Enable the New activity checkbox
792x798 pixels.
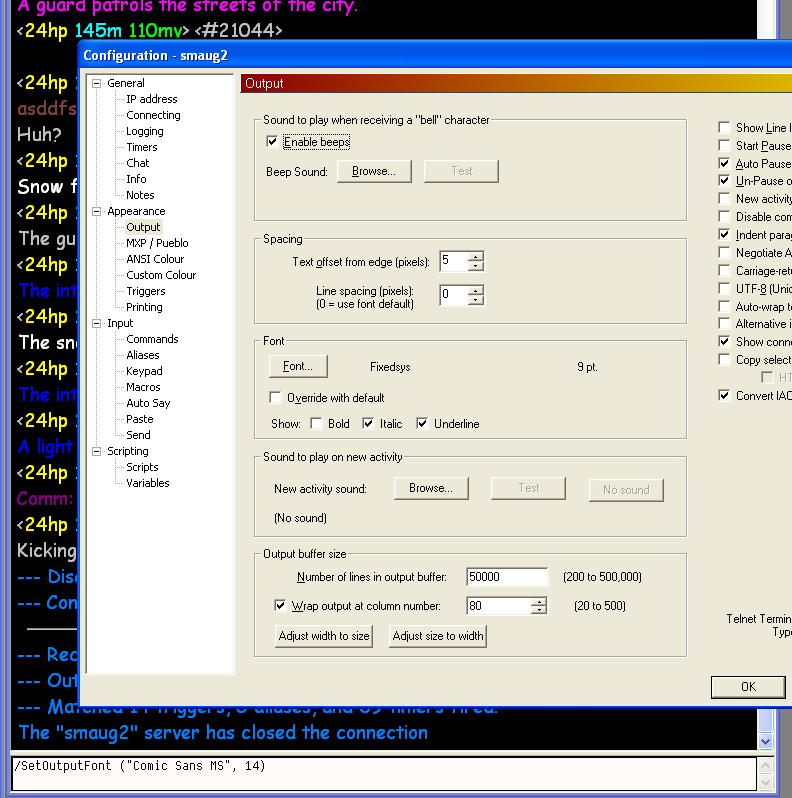[x=724, y=198]
